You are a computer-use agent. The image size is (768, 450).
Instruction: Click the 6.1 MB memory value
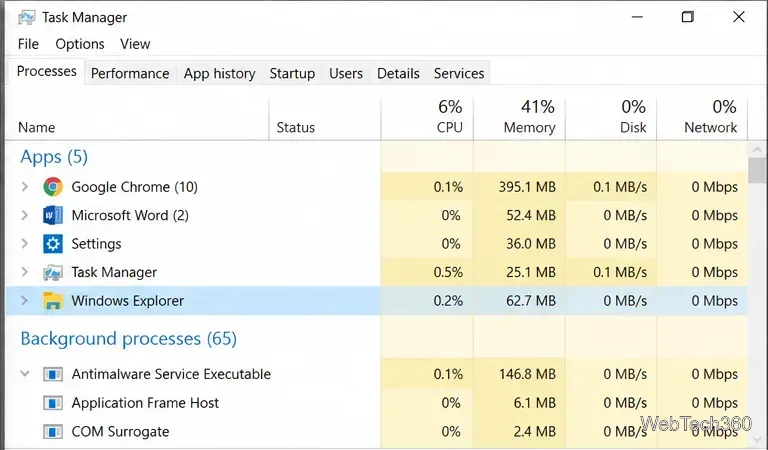click(535, 403)
